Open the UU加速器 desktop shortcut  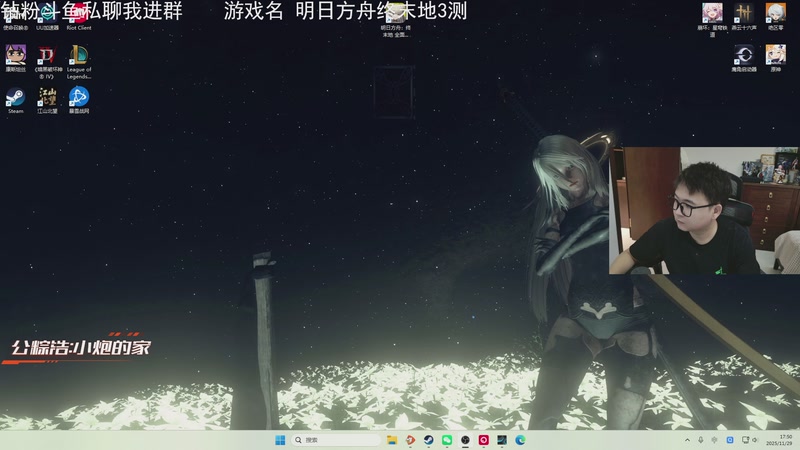pos(47,16)
